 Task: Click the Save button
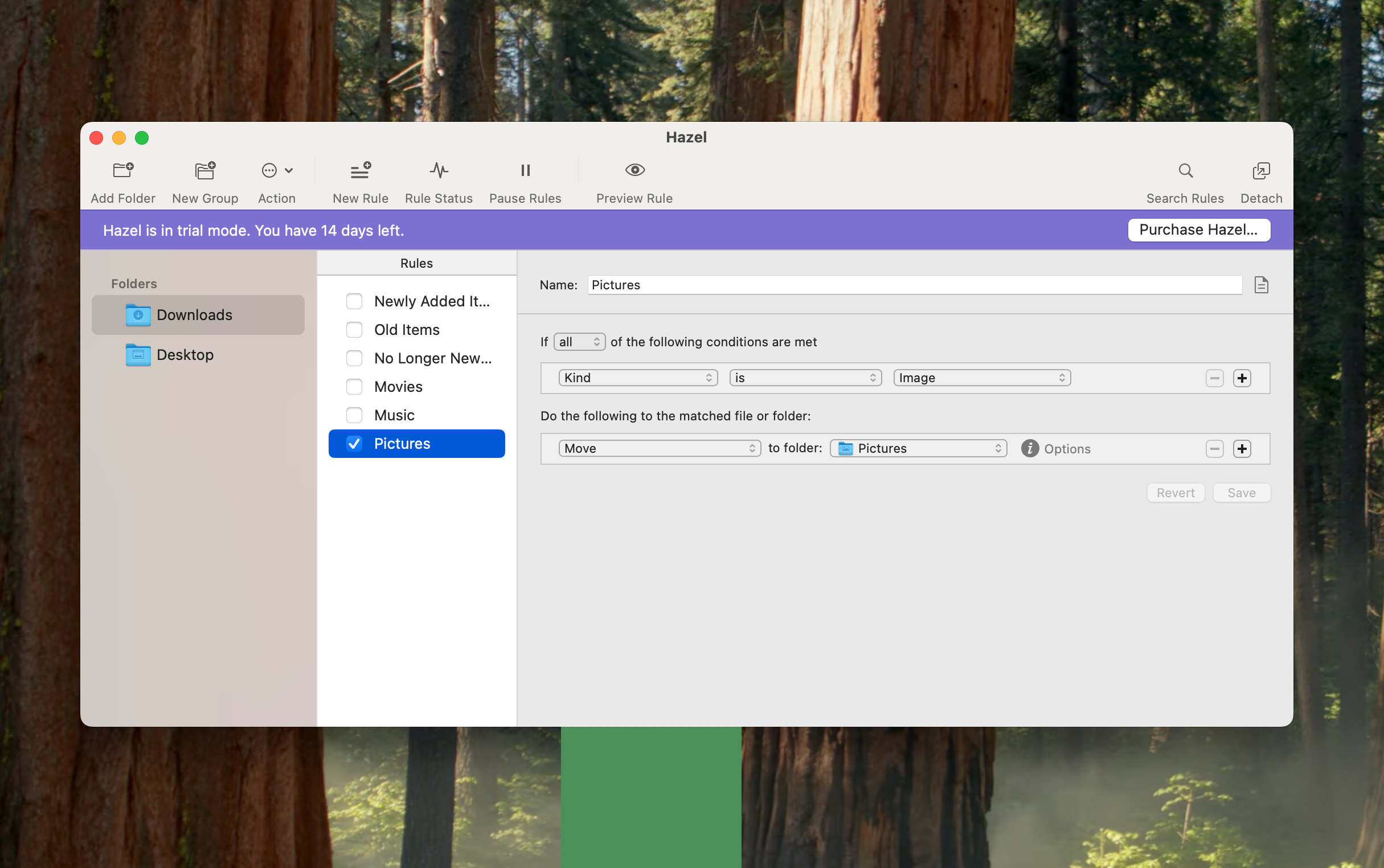pos(1242,493)
